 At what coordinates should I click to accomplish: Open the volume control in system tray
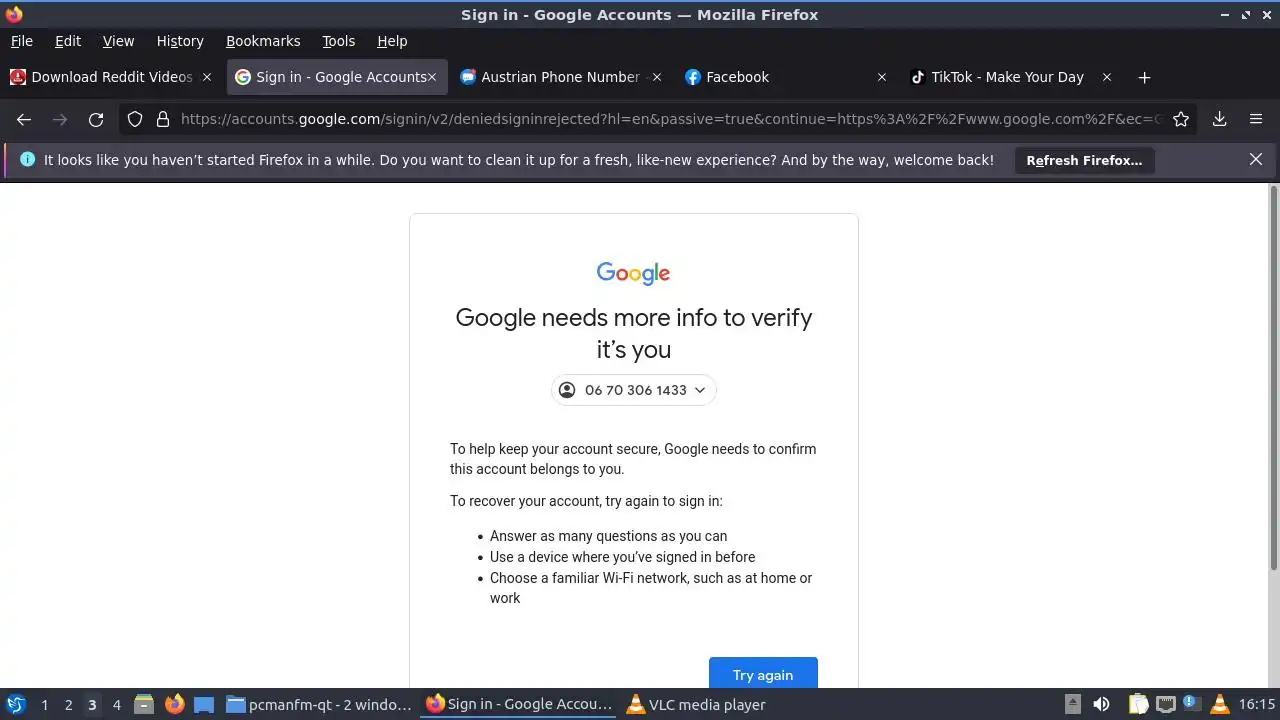1101,704
